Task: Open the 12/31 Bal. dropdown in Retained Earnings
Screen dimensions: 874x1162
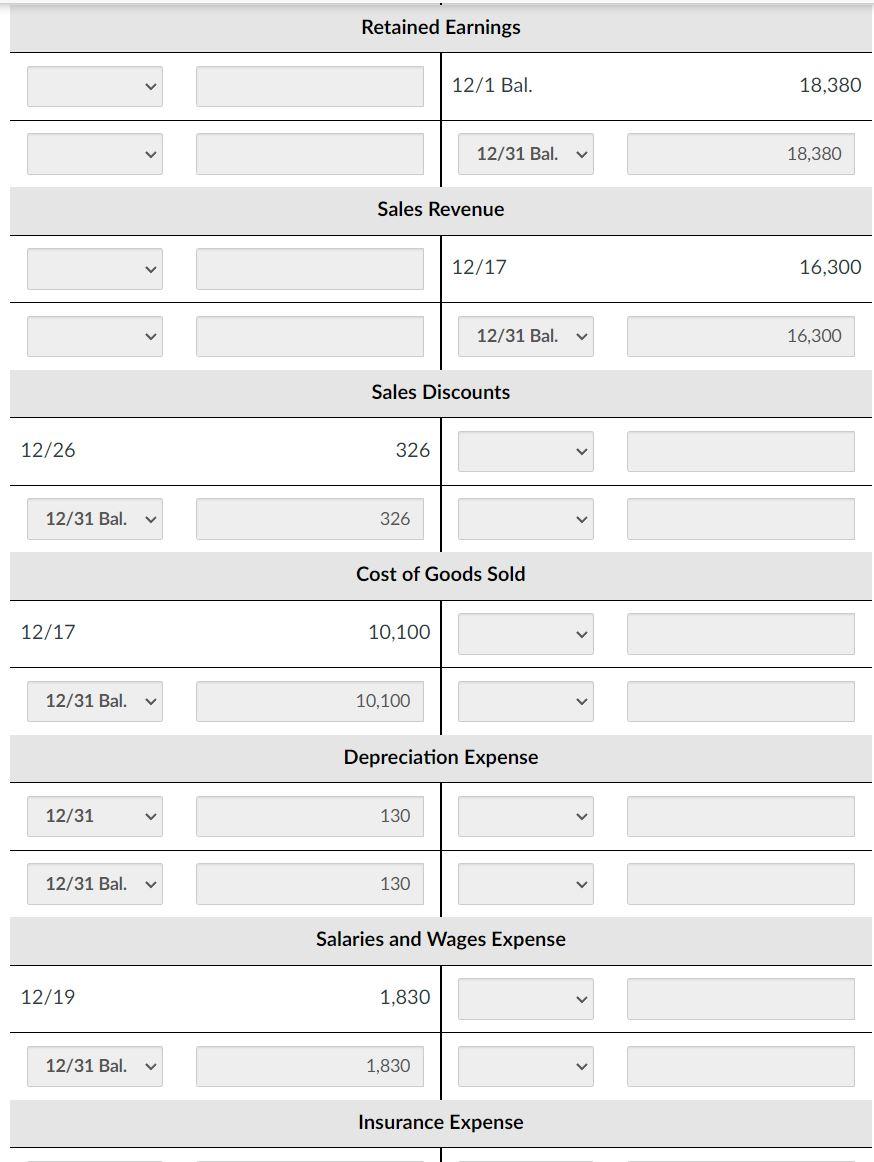Action: [525, 153]
